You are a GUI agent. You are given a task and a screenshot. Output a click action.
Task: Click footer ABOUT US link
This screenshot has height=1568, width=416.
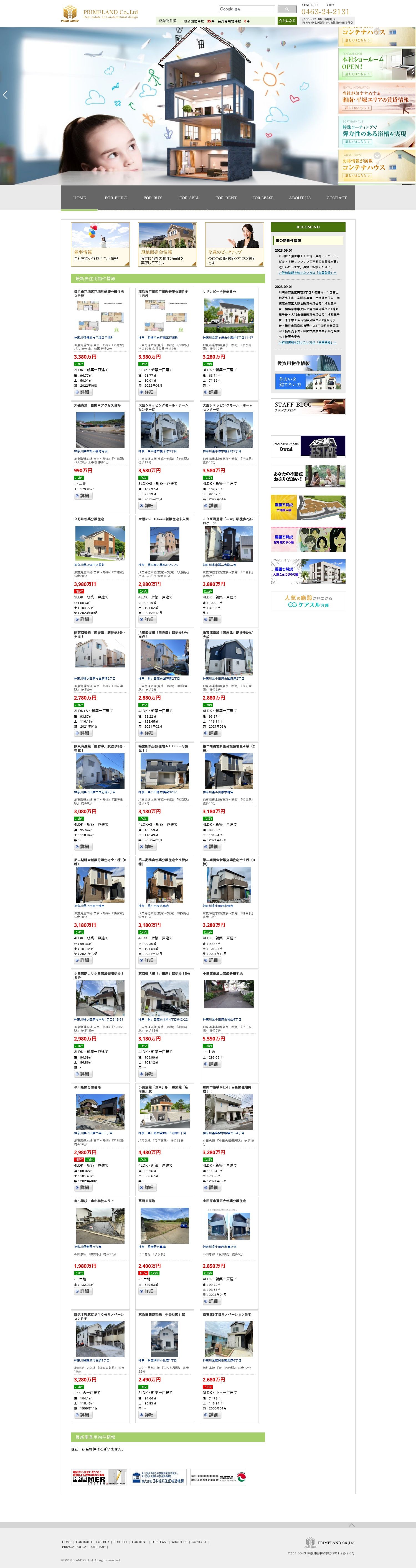[180, 1542]
